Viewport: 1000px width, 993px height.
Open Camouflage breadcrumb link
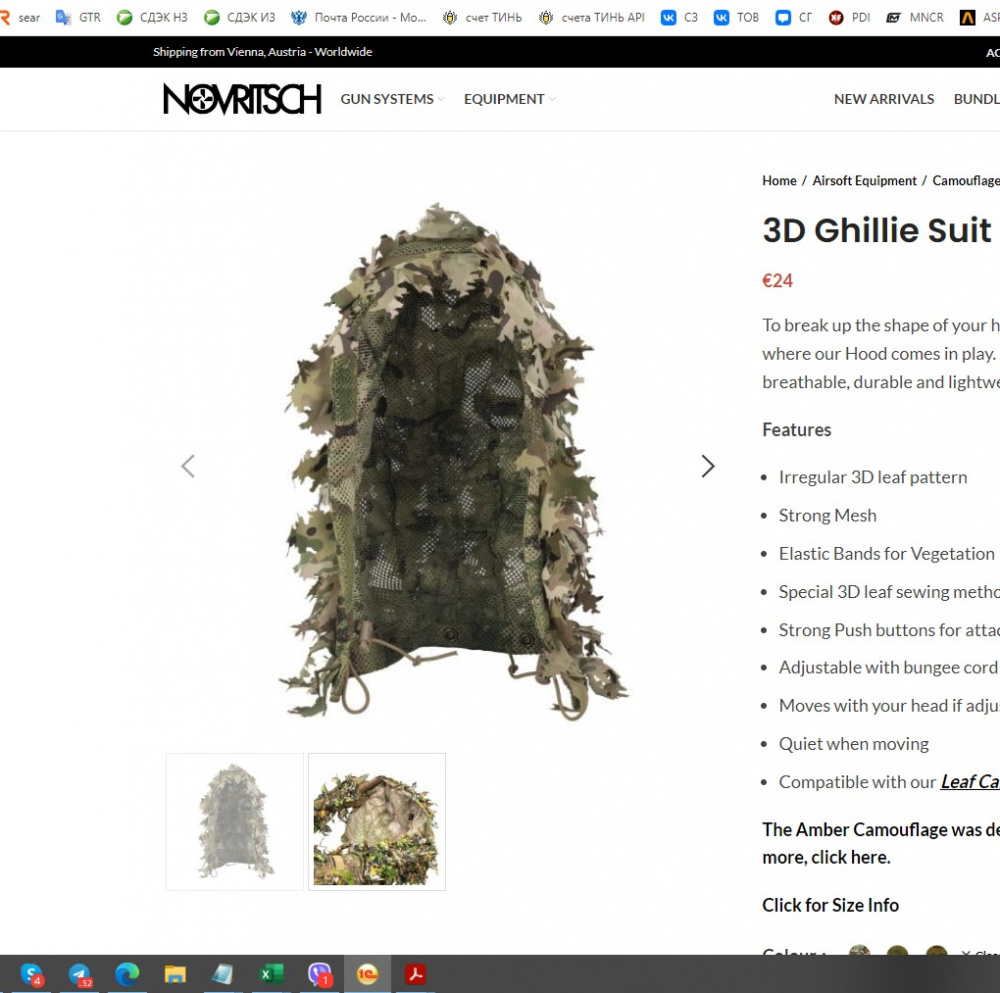pyautogui.click(x=966, y=180)
